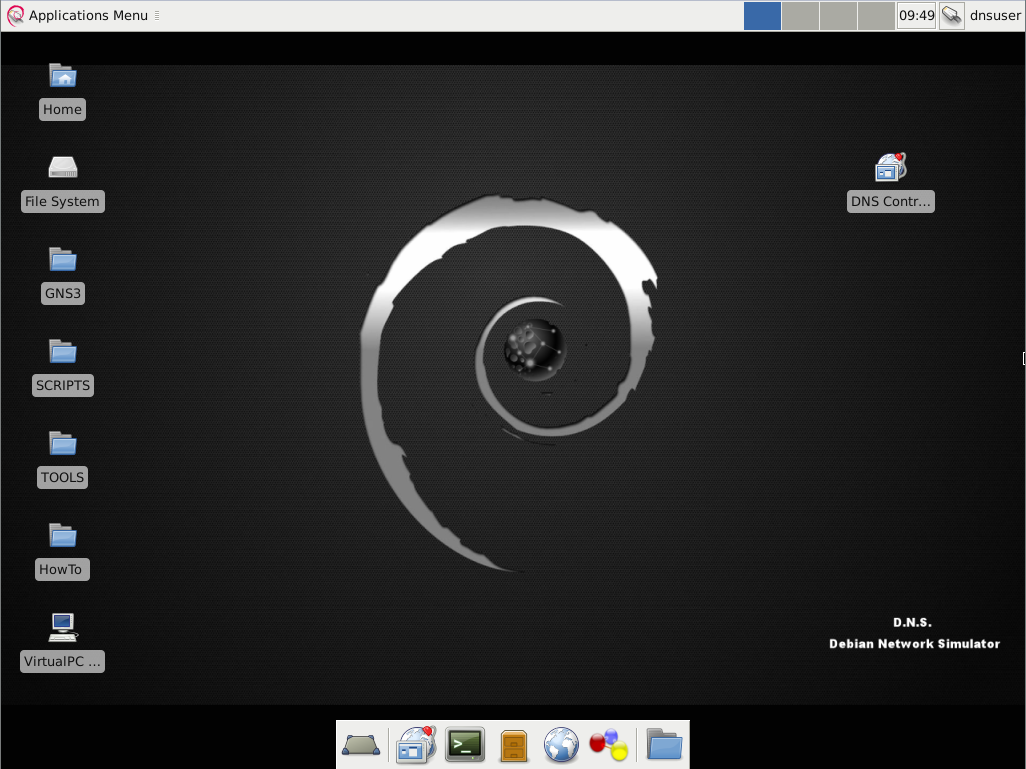
Task: Select the VirtualPC computer icon
Action: 63,627
